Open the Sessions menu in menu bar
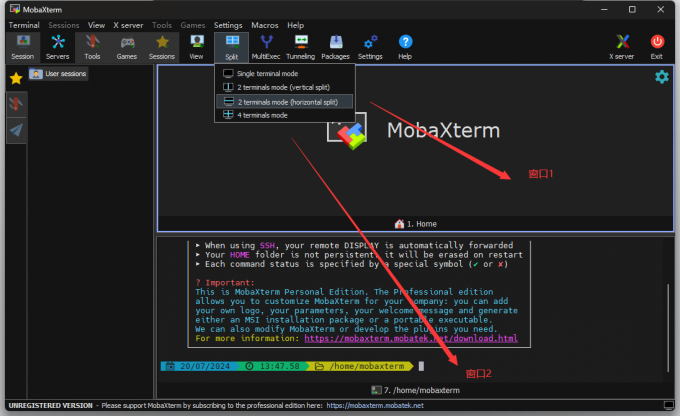 [x=64, y=25]
